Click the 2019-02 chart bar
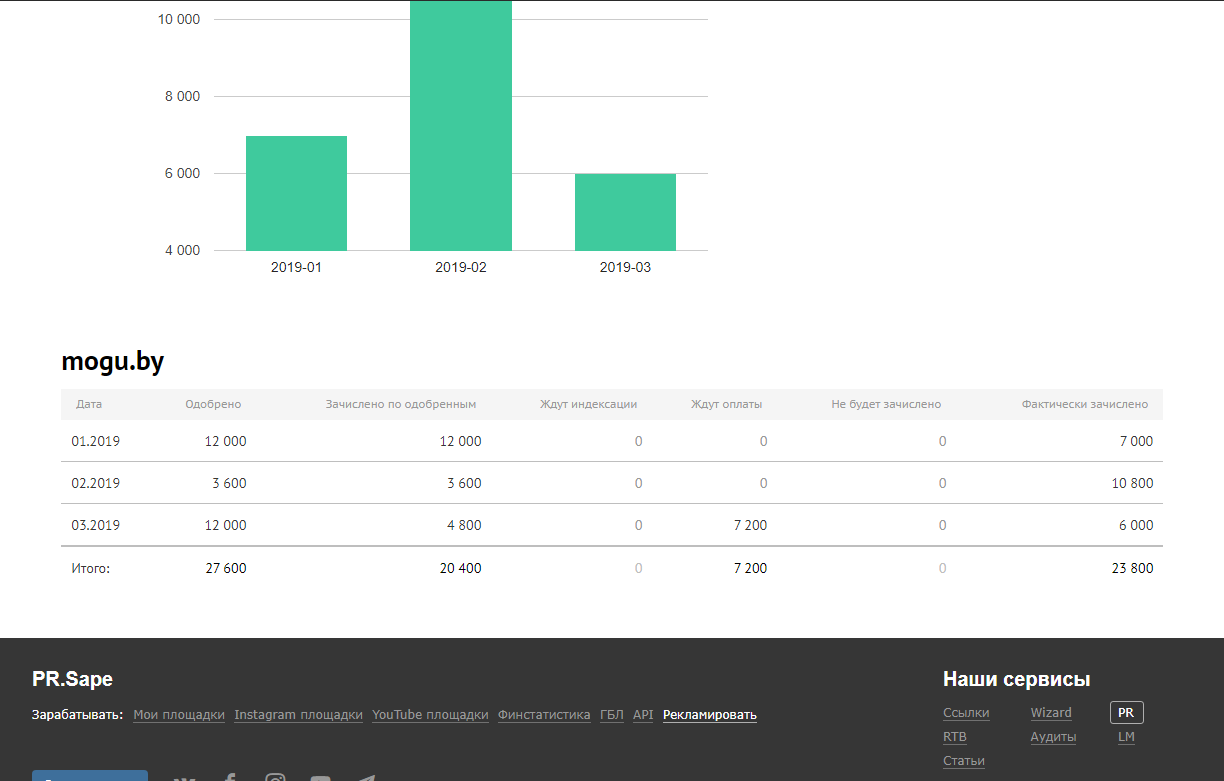Screen dimensions: 1224x781 pyautogui.click(x=461, y=125)
